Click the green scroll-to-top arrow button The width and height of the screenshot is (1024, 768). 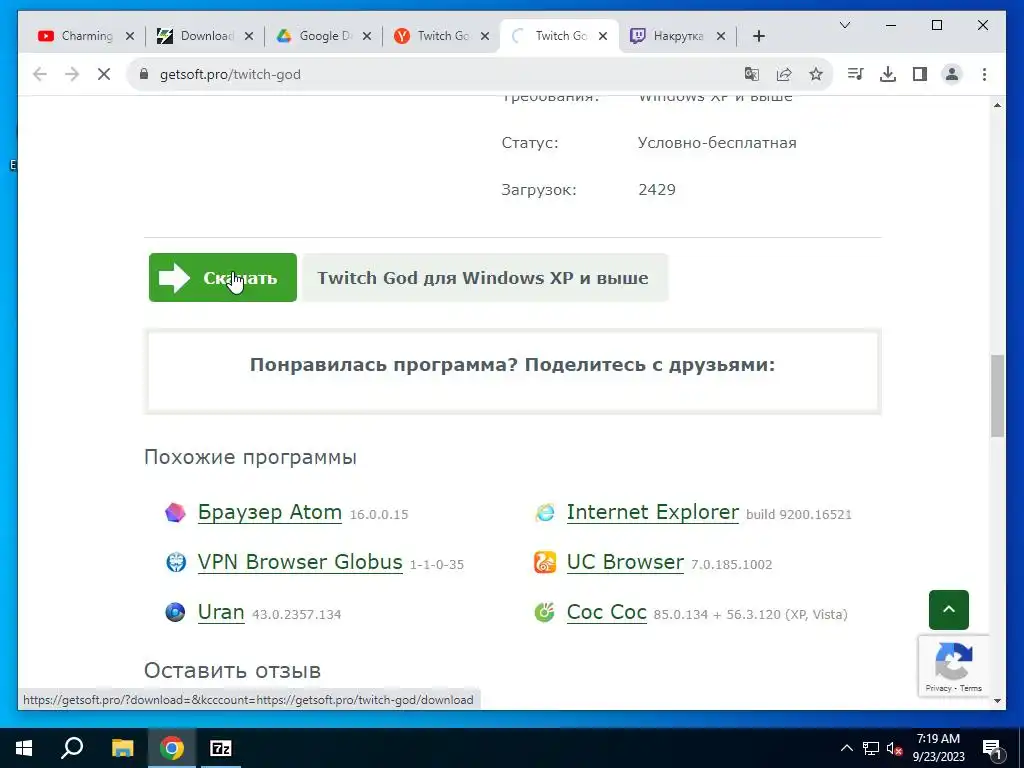[949, 609]
